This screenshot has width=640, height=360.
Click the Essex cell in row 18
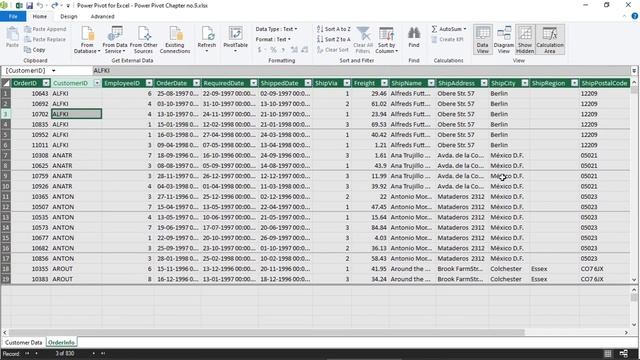pos(554,269)
